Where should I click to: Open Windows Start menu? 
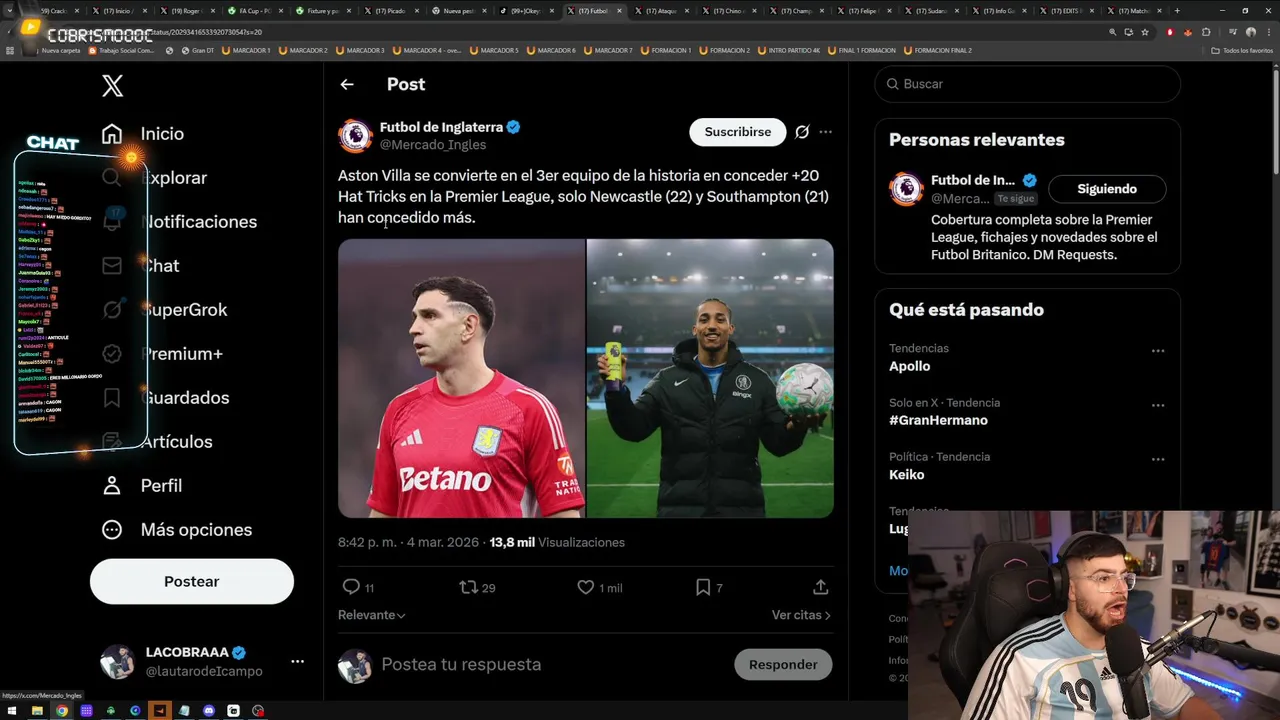13,711
